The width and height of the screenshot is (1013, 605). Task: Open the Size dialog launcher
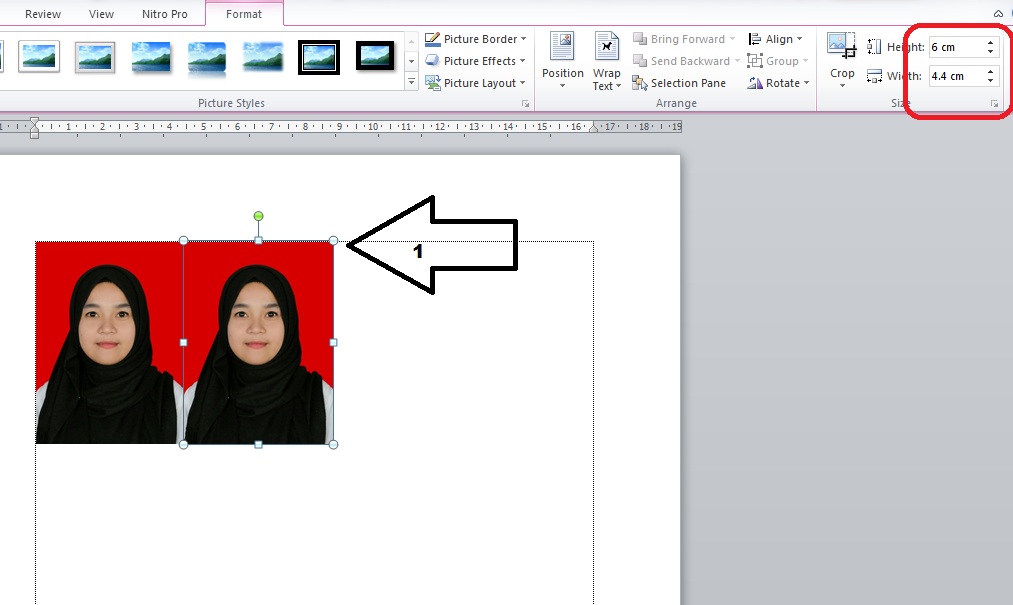click(994, 103)
